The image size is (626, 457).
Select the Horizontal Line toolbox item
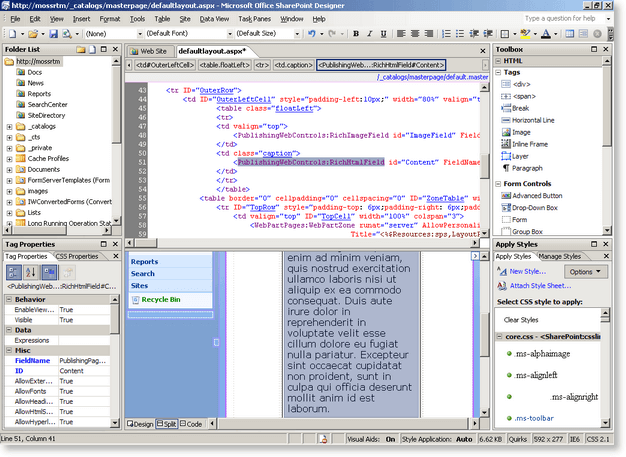coord(528,120)
